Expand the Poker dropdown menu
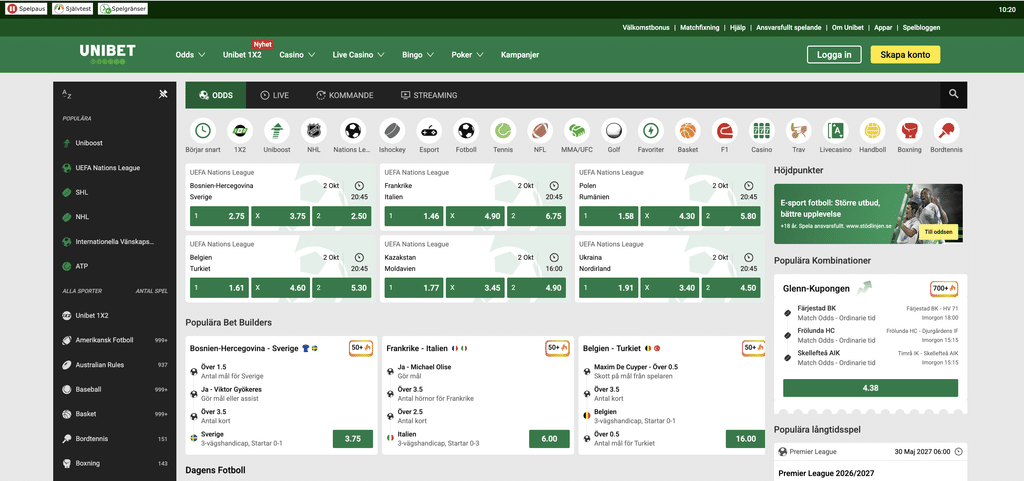 [x=468, y=55]
